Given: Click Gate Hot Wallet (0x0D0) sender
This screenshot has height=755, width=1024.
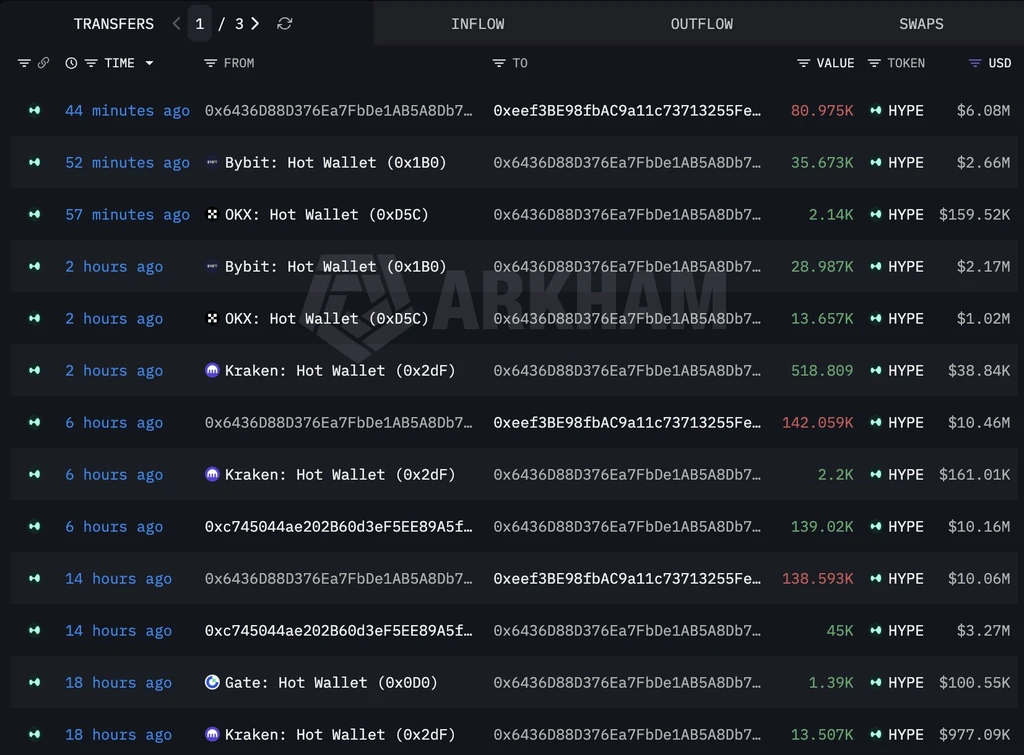Looking at the screenshot, I should point(331,683).
